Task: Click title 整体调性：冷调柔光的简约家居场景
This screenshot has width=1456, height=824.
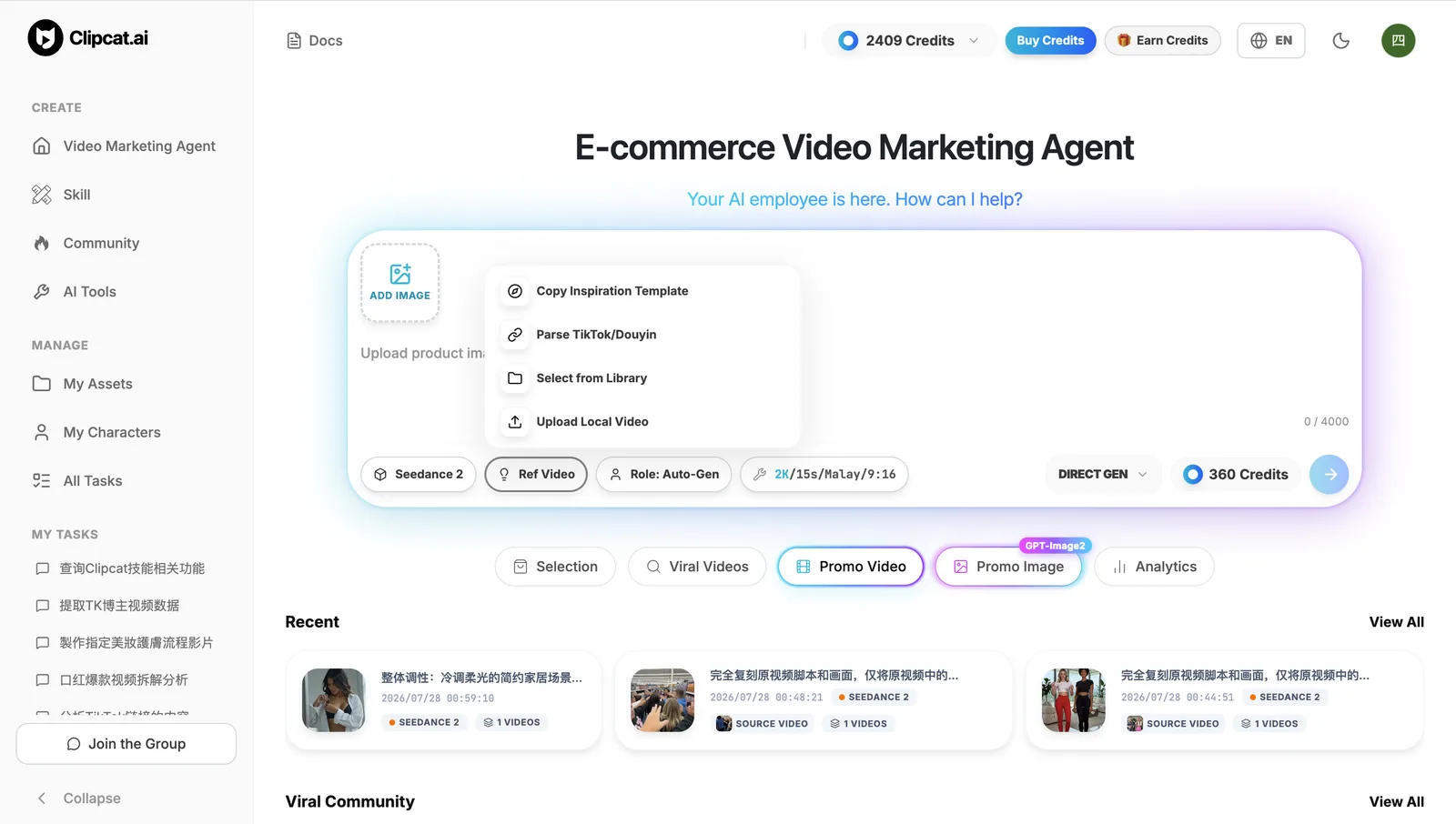Action: (481, 678)
